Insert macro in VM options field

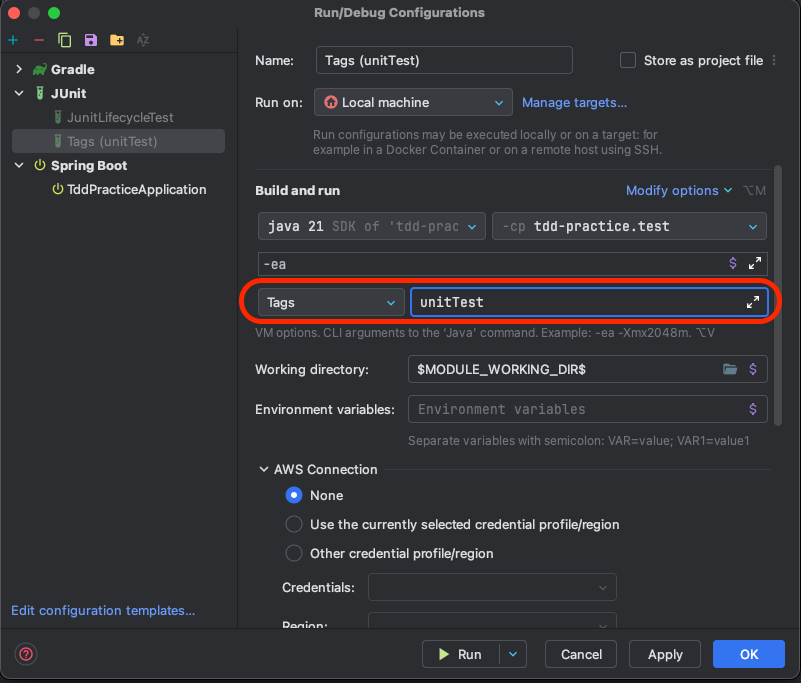point(733,264)
